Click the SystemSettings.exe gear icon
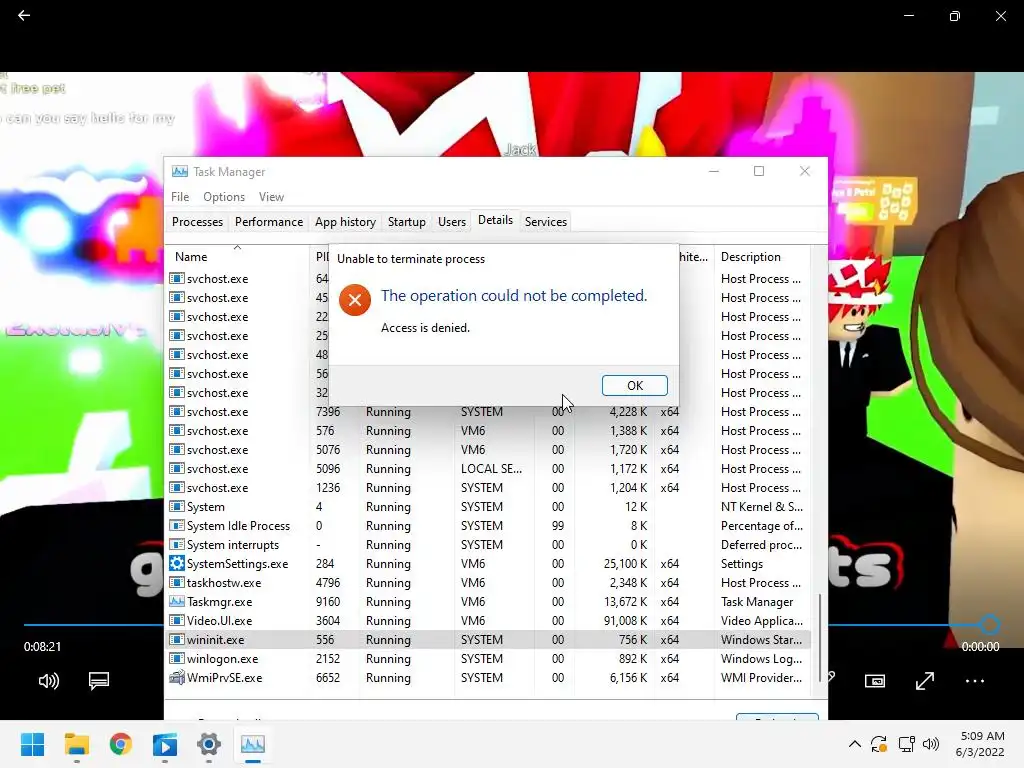The image size is (1024, 768). click(176, 563)
